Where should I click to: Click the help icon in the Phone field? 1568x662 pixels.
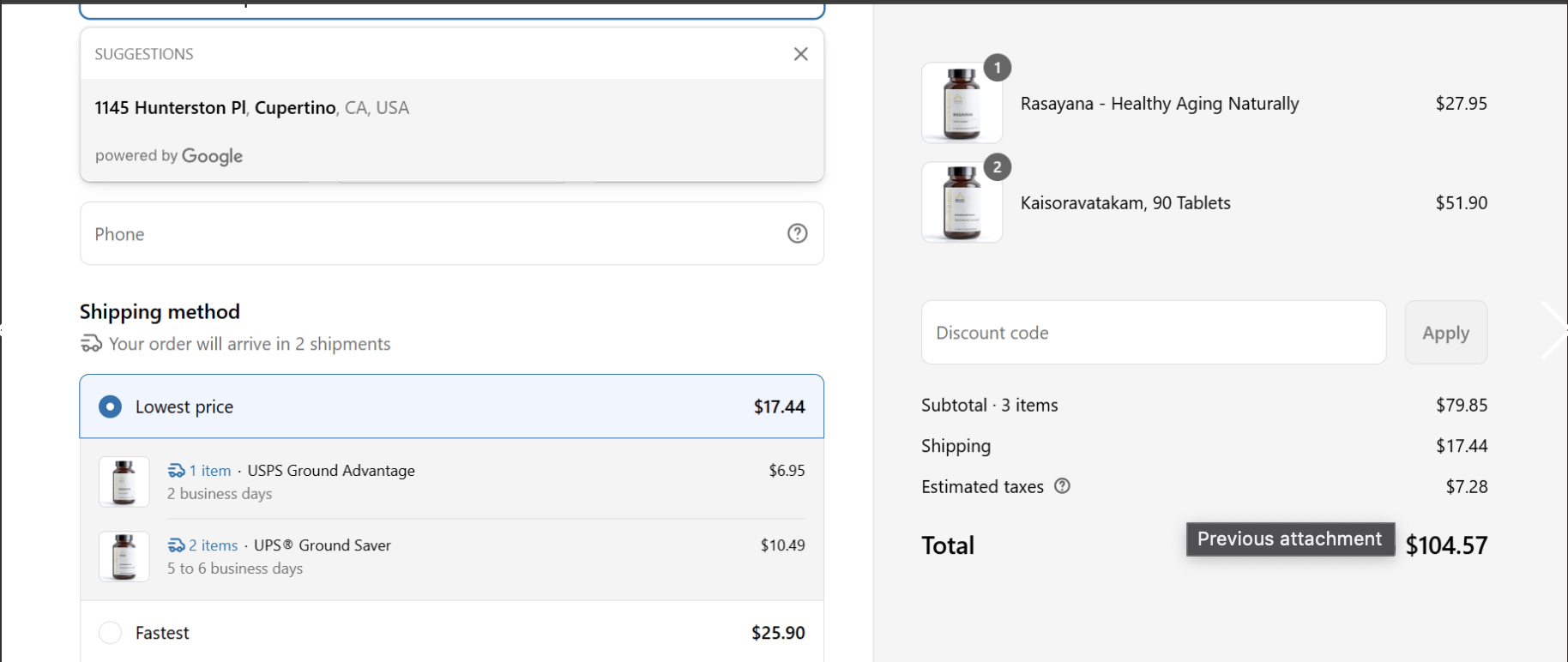click(x=798, y=233)
